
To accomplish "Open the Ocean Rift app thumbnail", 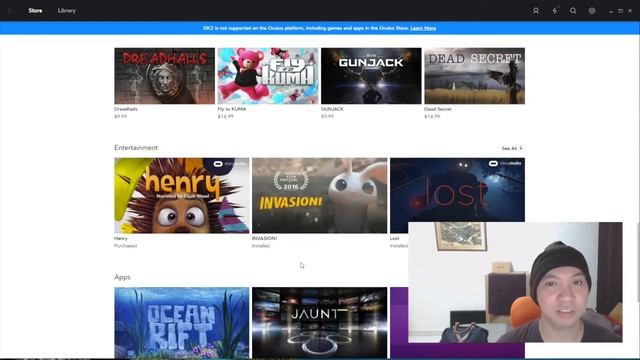I will coord(182,322).
